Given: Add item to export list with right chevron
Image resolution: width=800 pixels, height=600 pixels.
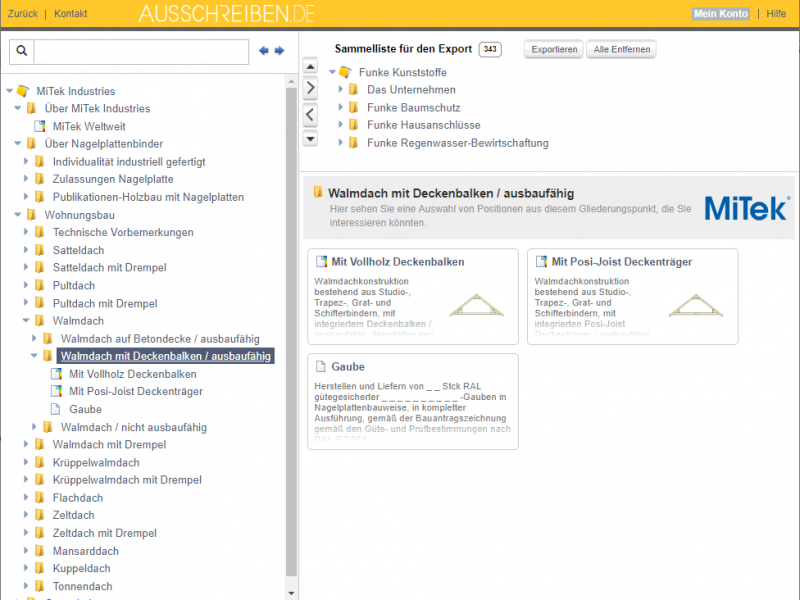Looking at the screenshot, I should click(x=310, y=88).
